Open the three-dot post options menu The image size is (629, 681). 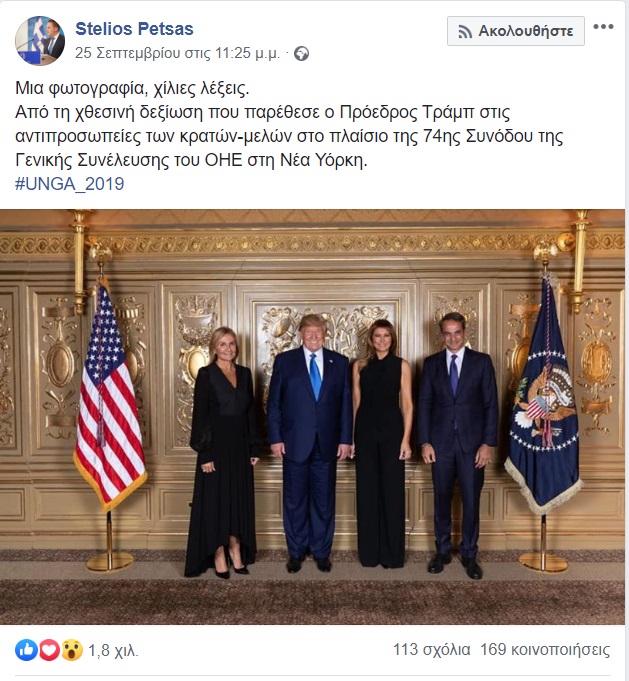tap(603, 27)
